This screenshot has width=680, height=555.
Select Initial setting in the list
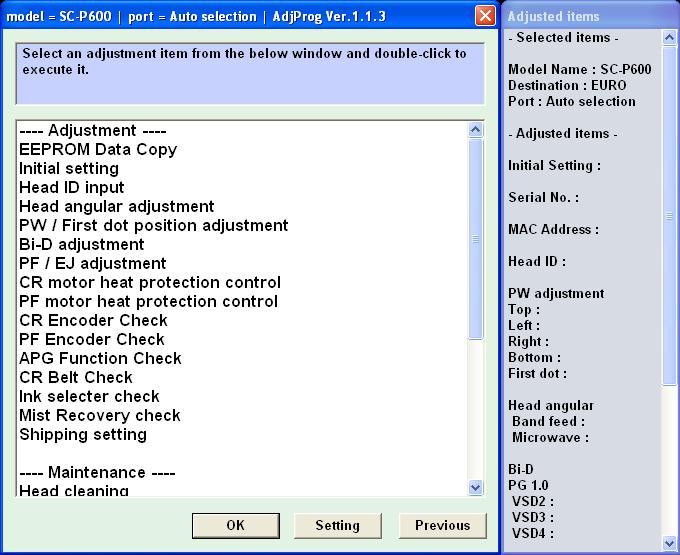[69, 169]
